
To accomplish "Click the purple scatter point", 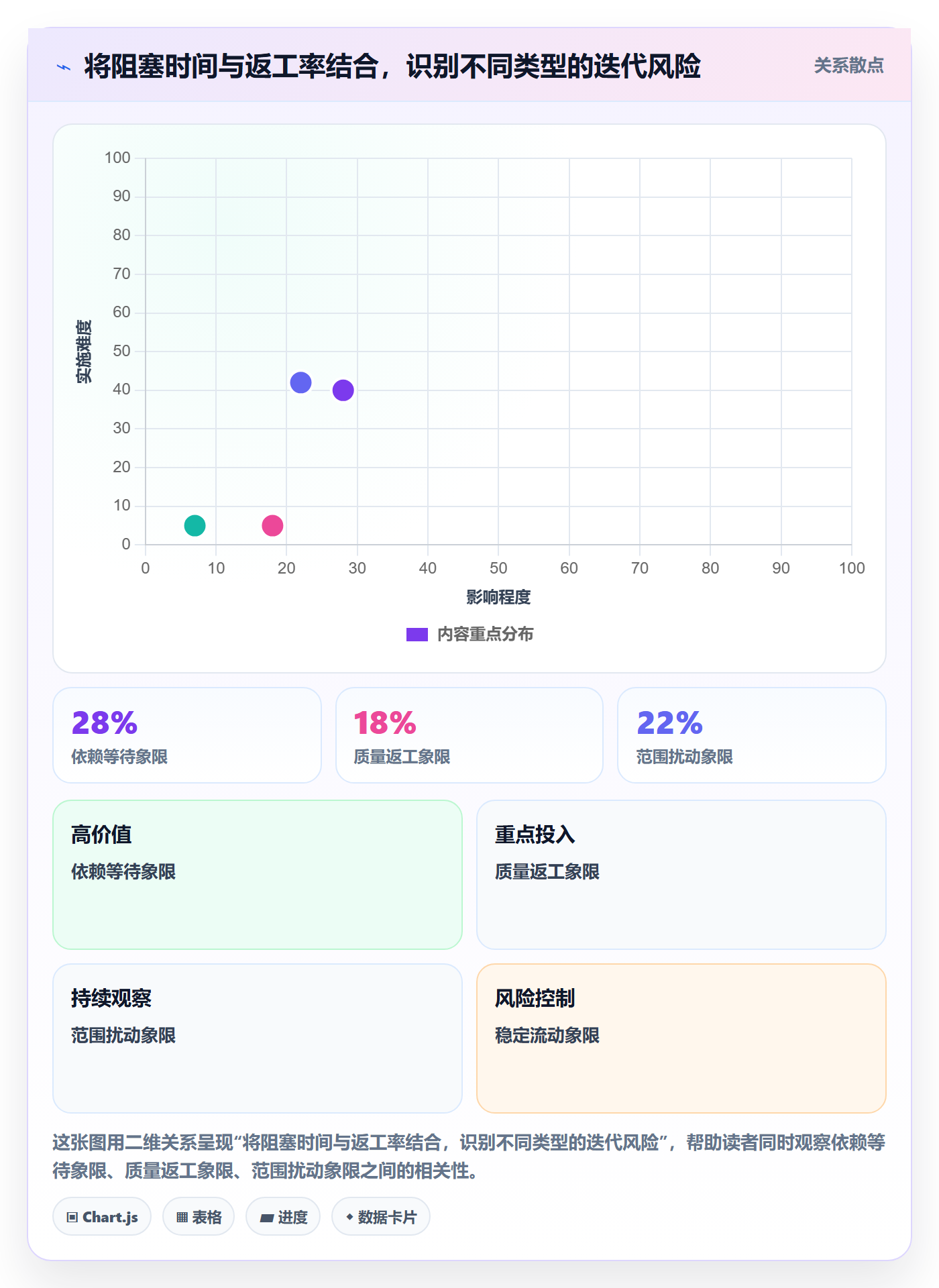I will point(343,390).
